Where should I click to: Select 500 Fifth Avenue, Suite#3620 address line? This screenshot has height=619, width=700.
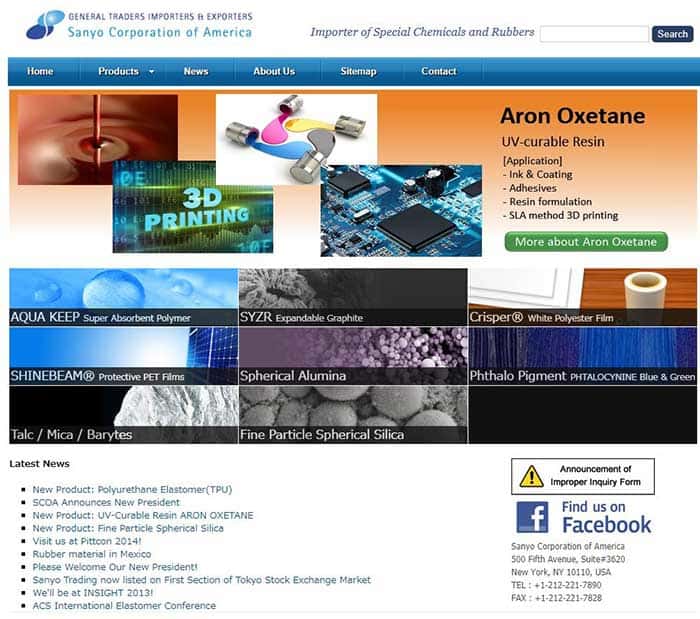coord(568,559)
